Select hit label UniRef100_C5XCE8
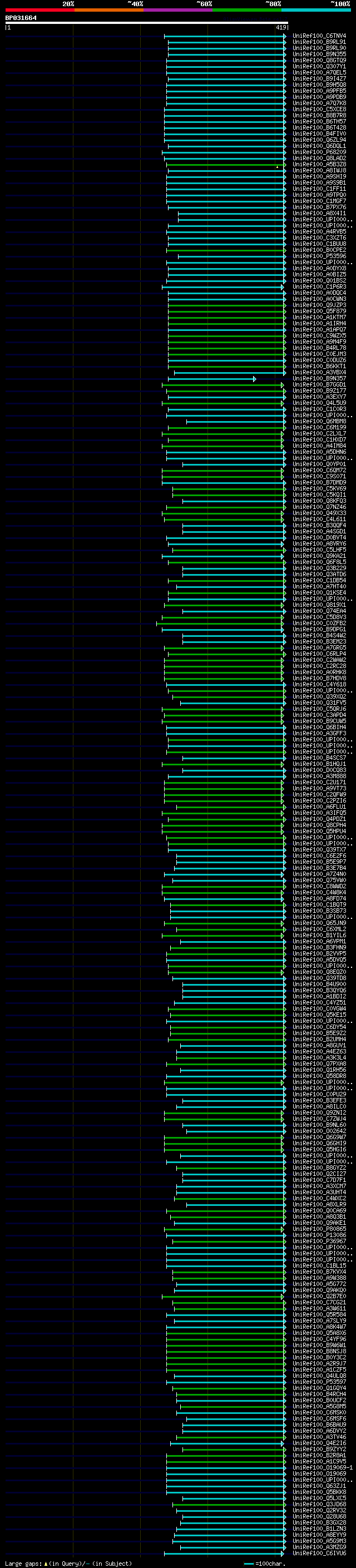 tap(319, 110)
